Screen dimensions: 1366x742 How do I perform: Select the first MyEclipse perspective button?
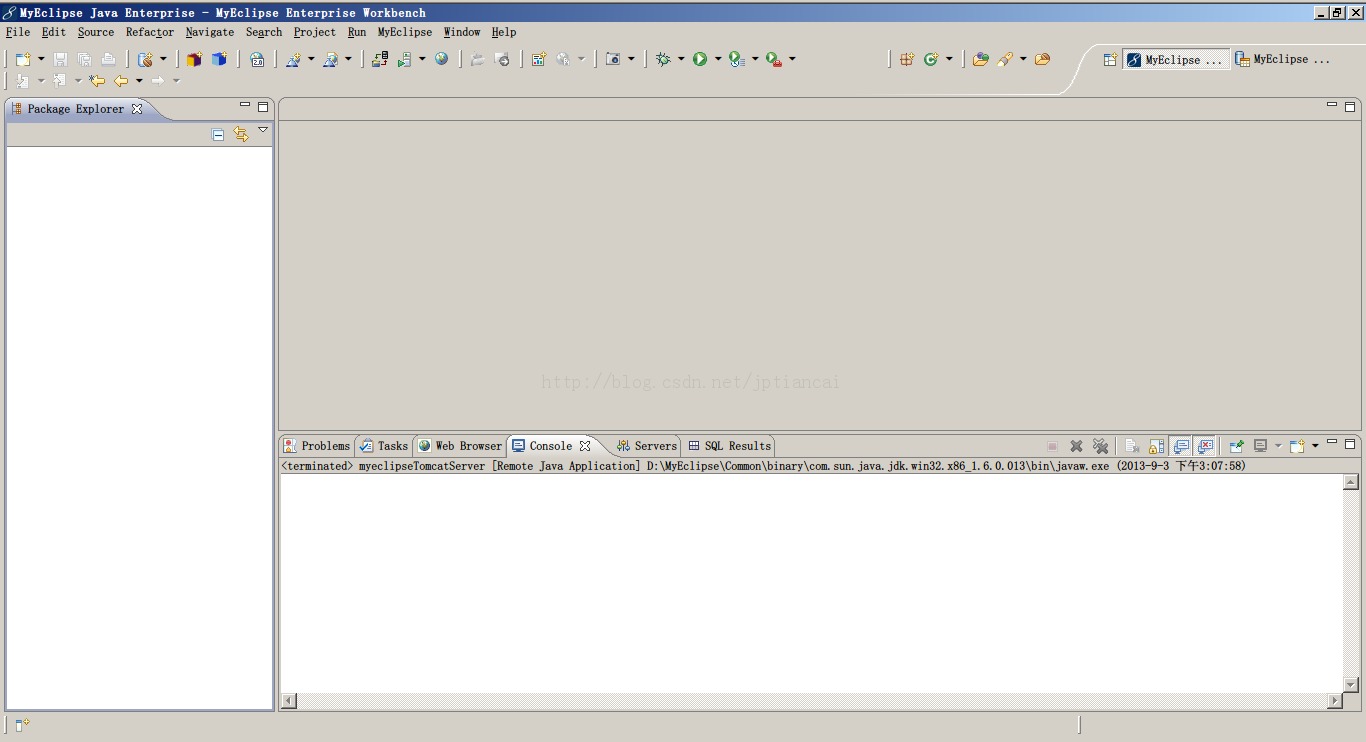[x=1176, y=60]
